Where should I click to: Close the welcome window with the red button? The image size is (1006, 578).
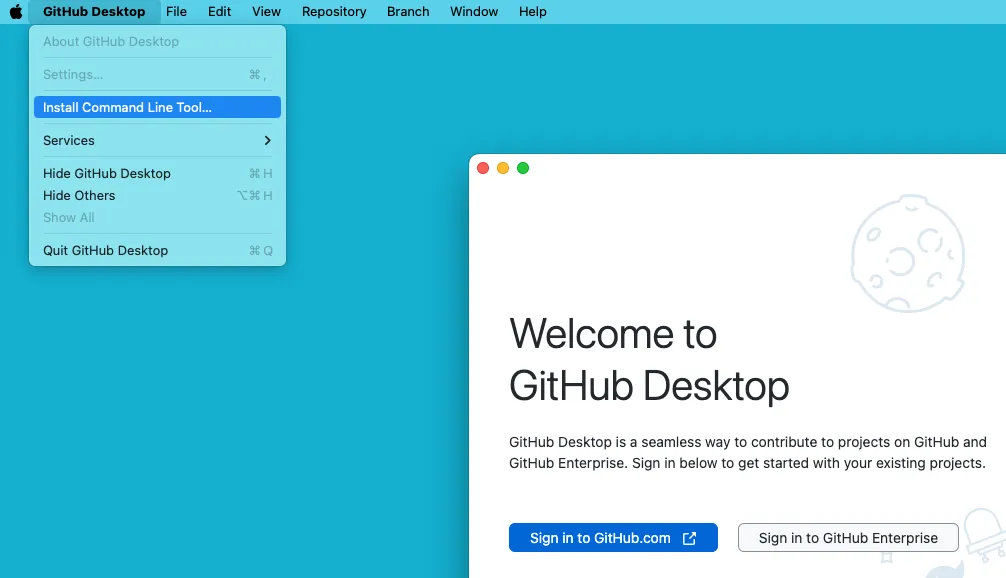coord(483,168)
